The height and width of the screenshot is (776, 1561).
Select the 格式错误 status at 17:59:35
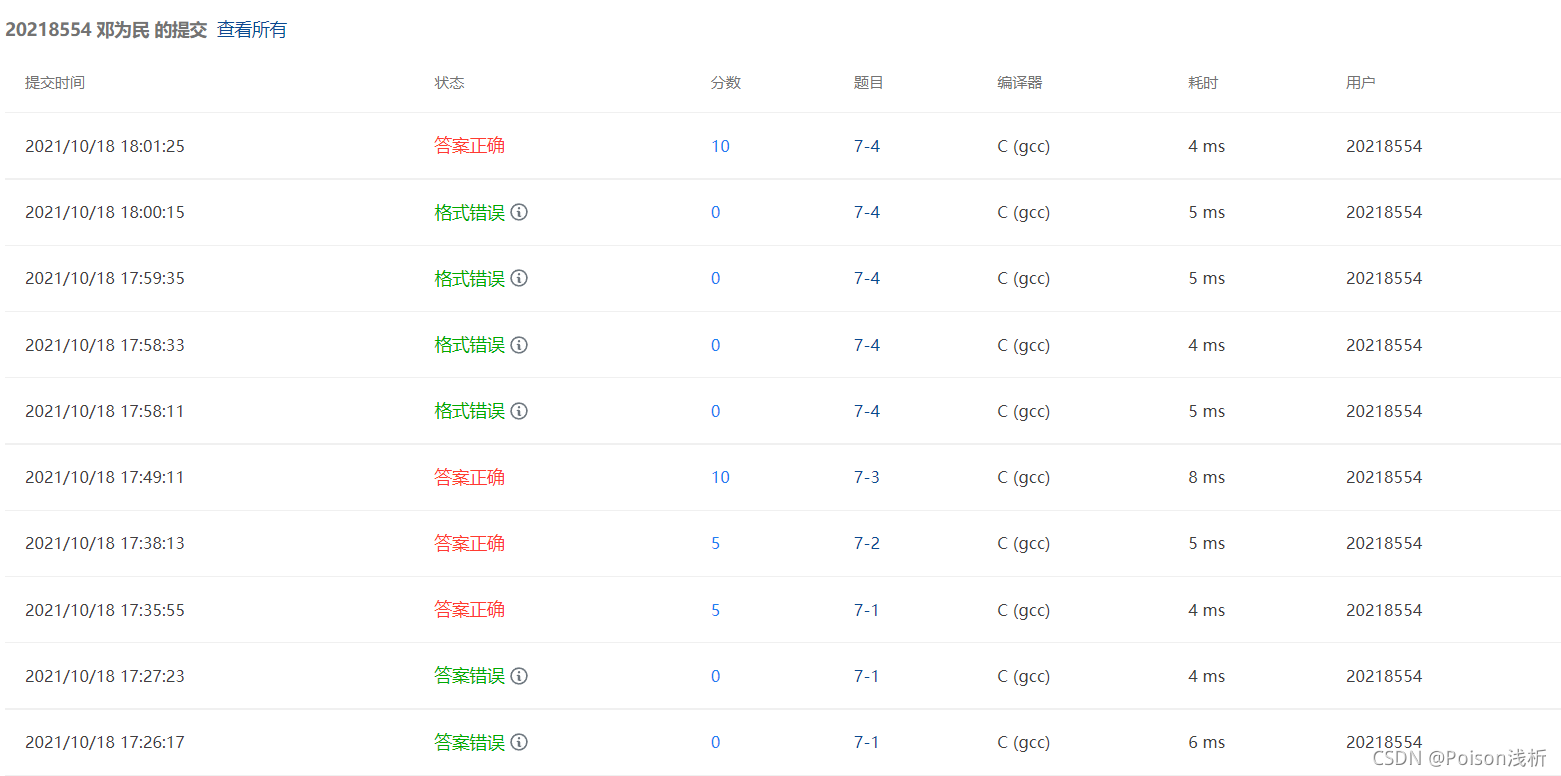(469, 278)
